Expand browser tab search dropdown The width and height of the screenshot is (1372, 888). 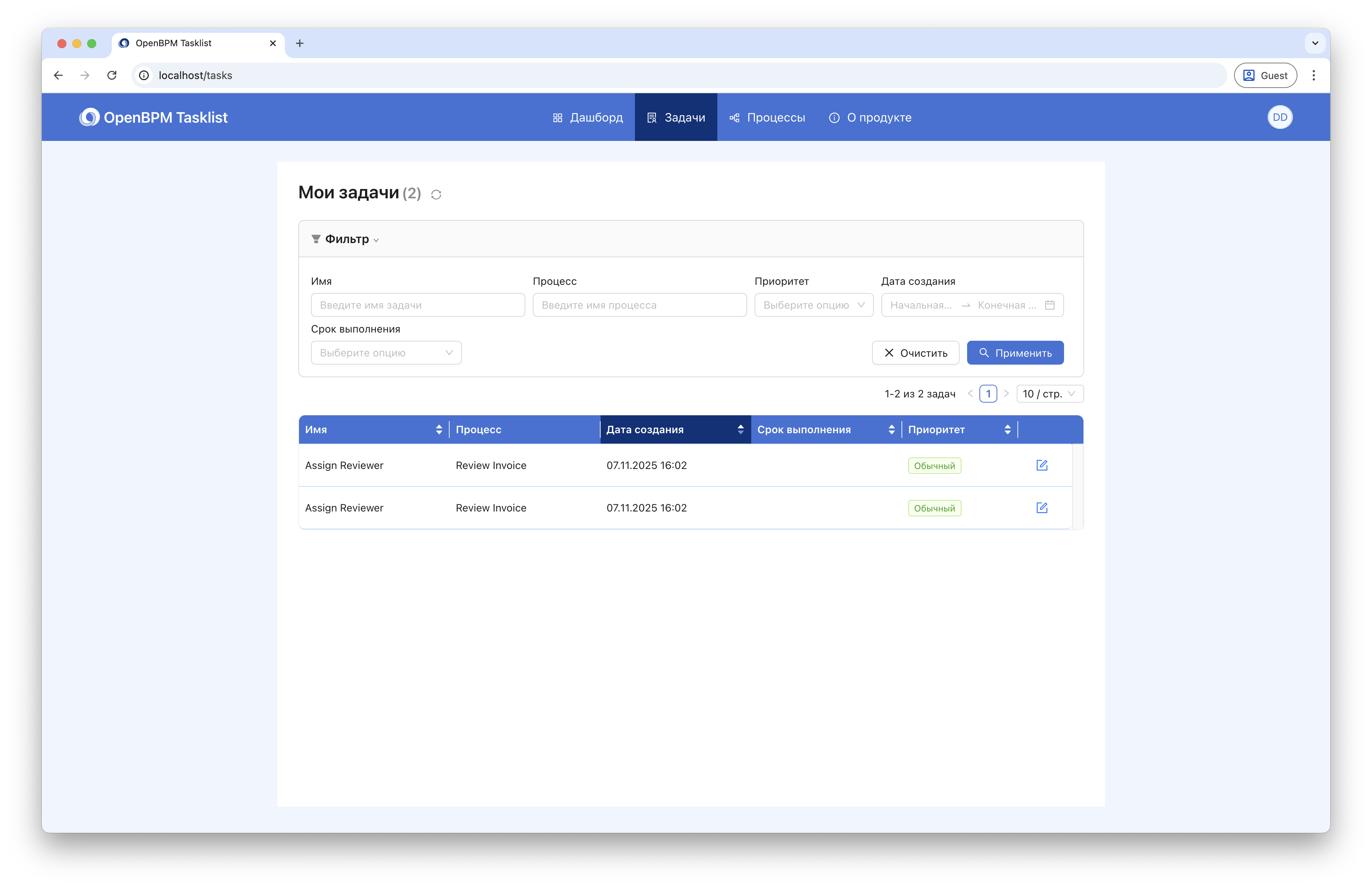point(1314,43)
